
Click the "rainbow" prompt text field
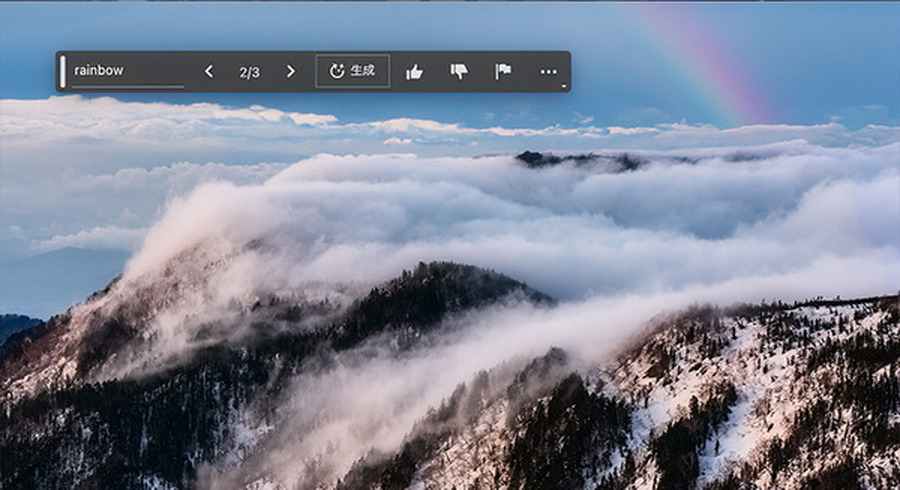coord(126,71)
